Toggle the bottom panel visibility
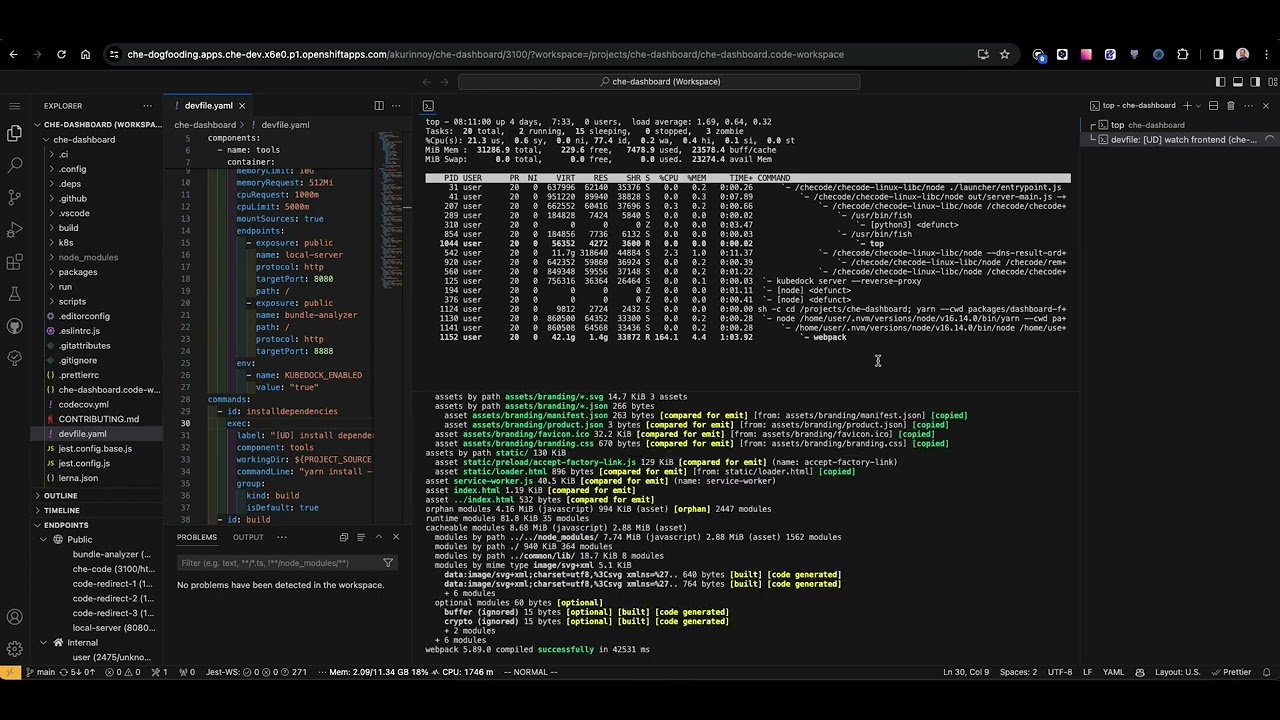This screenshot has width=1280, height=720. pyautogui.click(x=1237, y=82)
